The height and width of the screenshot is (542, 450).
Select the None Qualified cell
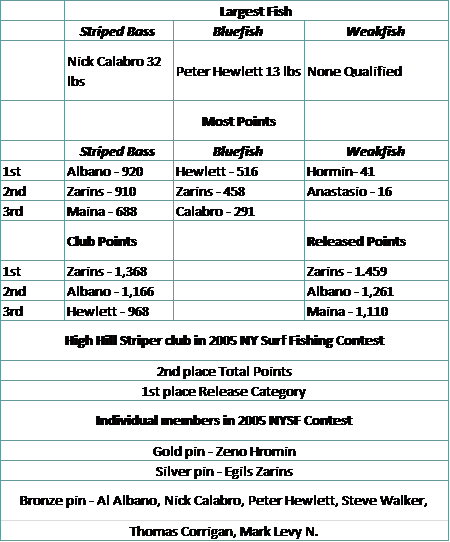(376, 71)
